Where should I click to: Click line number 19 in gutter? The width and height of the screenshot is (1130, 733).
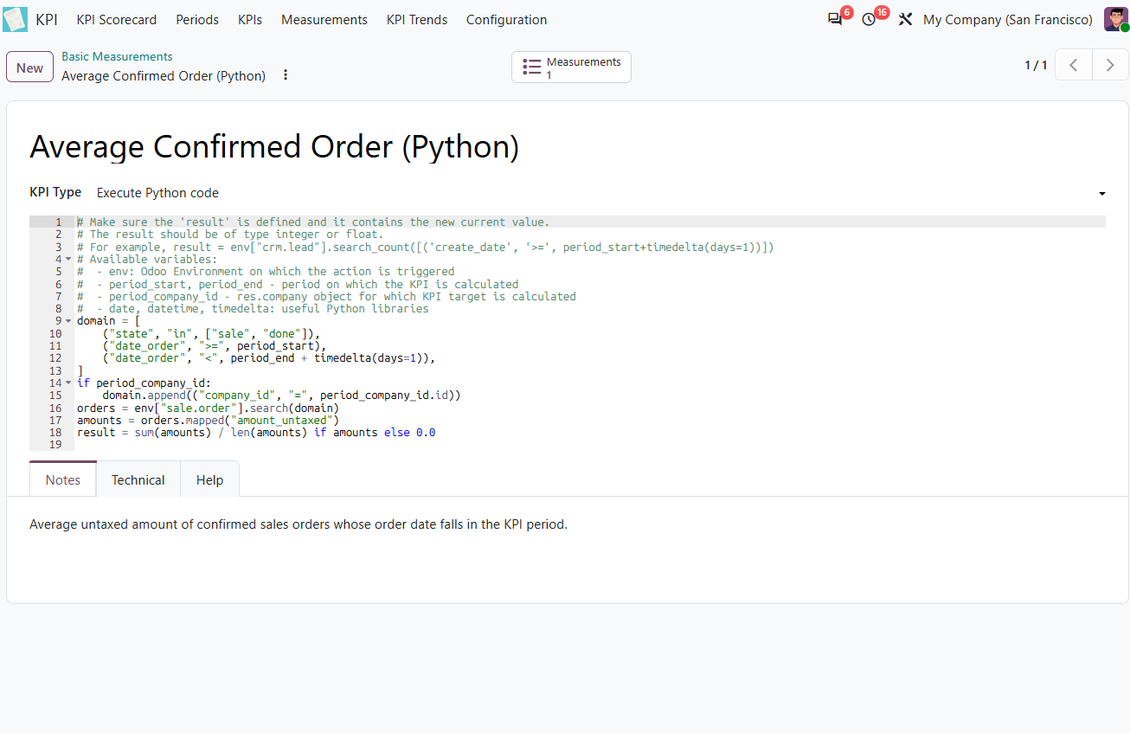click(55, 445)
